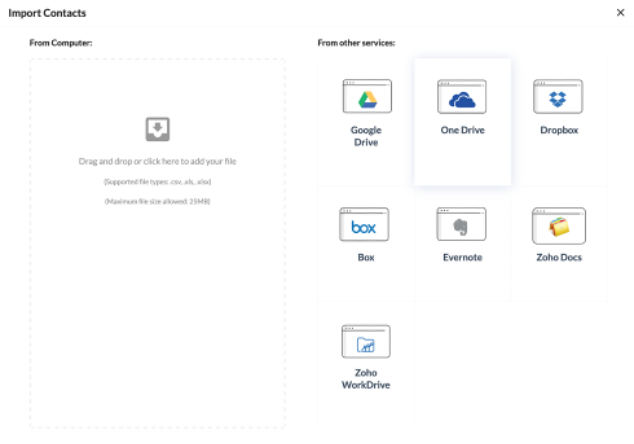
Task: Pick the Evernote elephant icon
Action: click(x=461, y=224)
